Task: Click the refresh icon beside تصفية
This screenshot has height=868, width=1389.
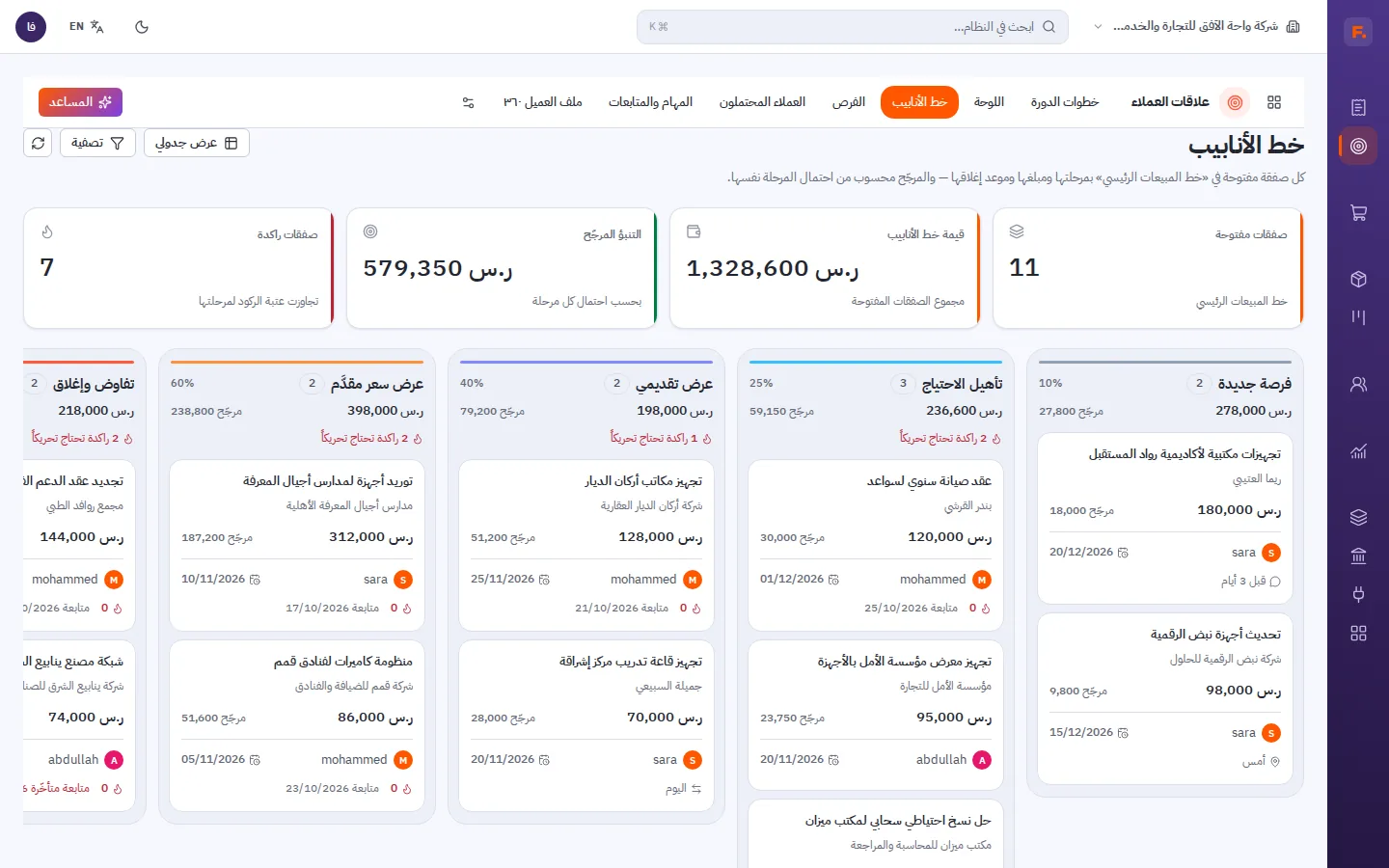Action: click(38, 143)
